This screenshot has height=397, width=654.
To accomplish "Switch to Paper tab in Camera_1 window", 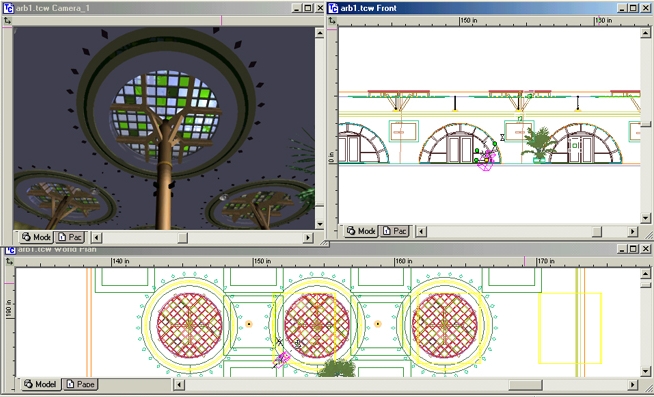I will click(70, 237).
